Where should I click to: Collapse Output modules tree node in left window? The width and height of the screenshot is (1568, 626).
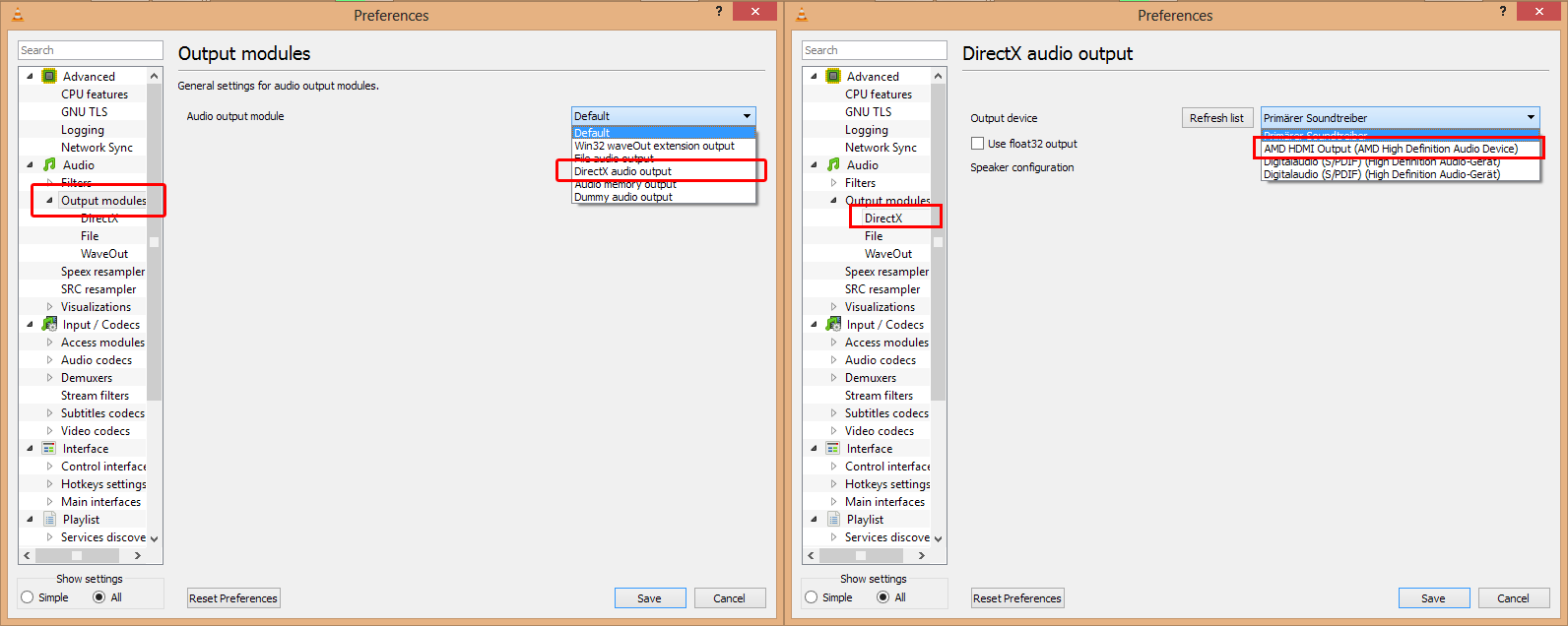coord(49,200)
